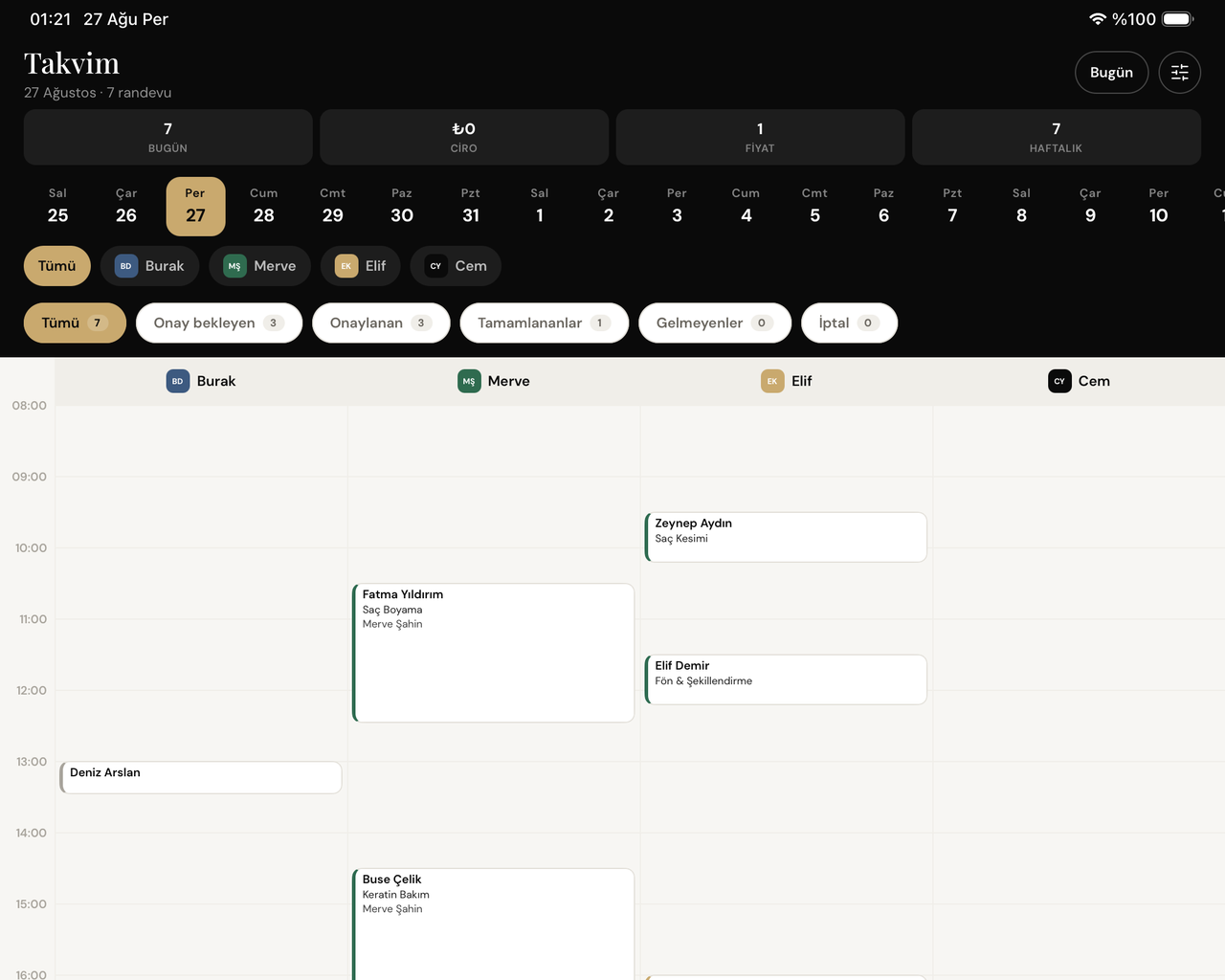This screenshot has width=1225, height=980.
Task: Open Buse Çelik Keratin Bakım appointment
Action: tap(493, 924)
